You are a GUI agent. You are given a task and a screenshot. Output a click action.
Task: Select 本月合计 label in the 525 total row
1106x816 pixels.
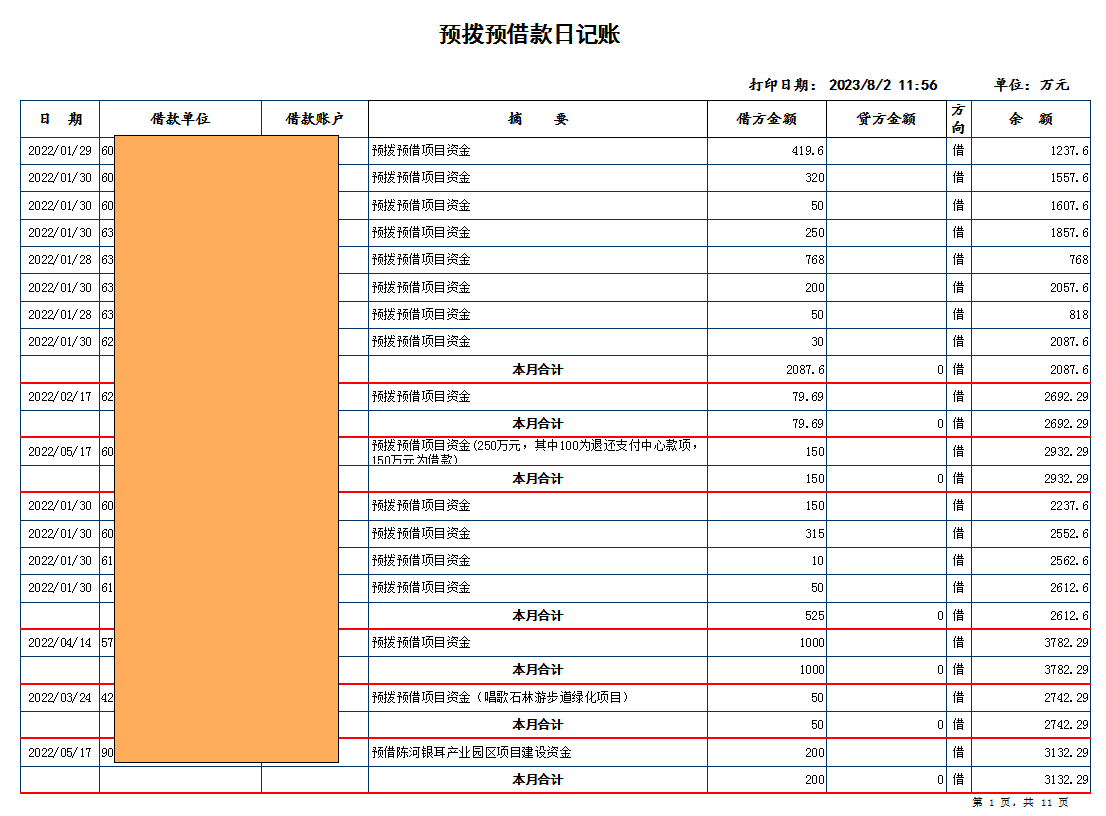tap(537, 616)
